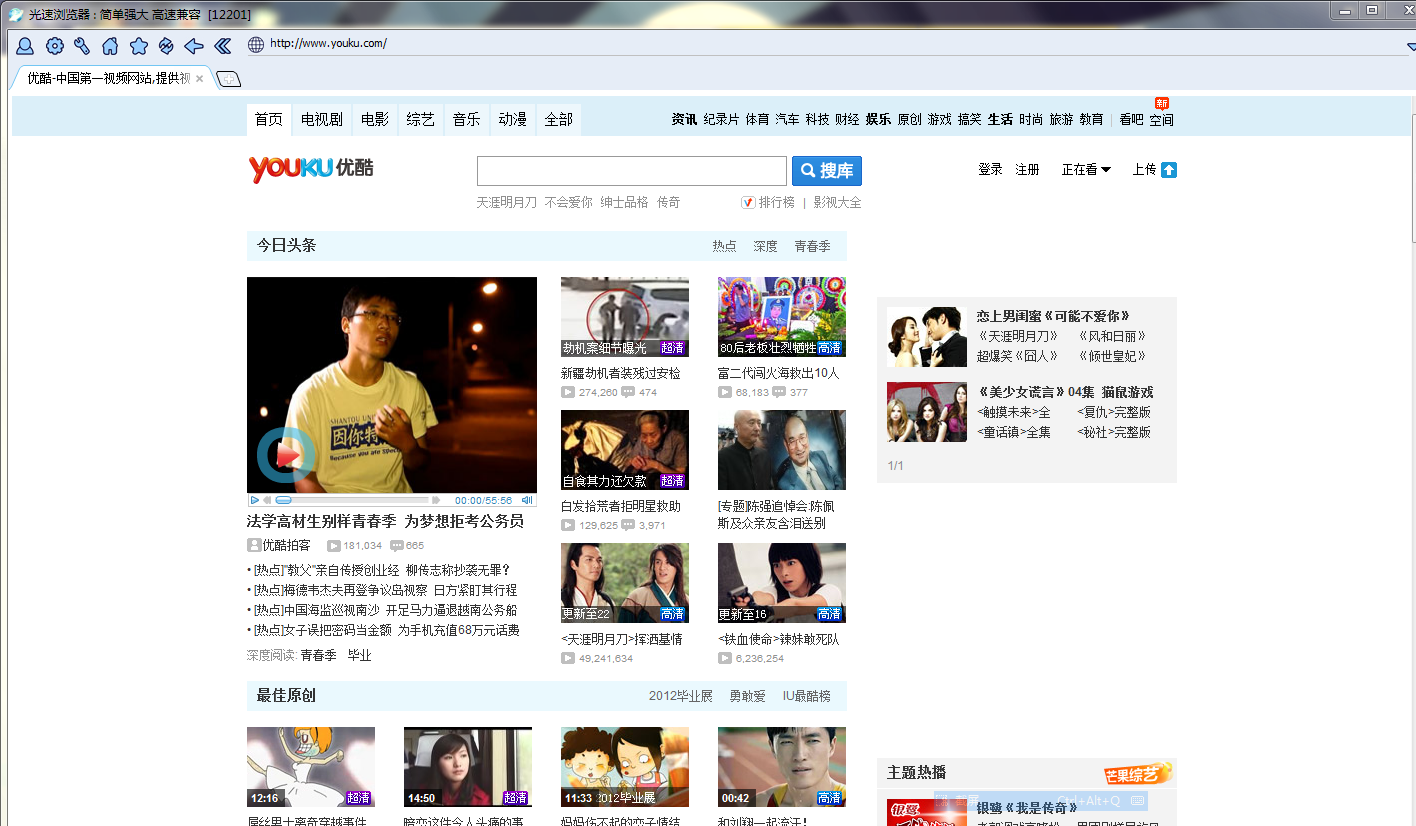Open the 娱乐 category in the top menu
This screenshot has height=826, width=1416.
[x=878, y=118]
